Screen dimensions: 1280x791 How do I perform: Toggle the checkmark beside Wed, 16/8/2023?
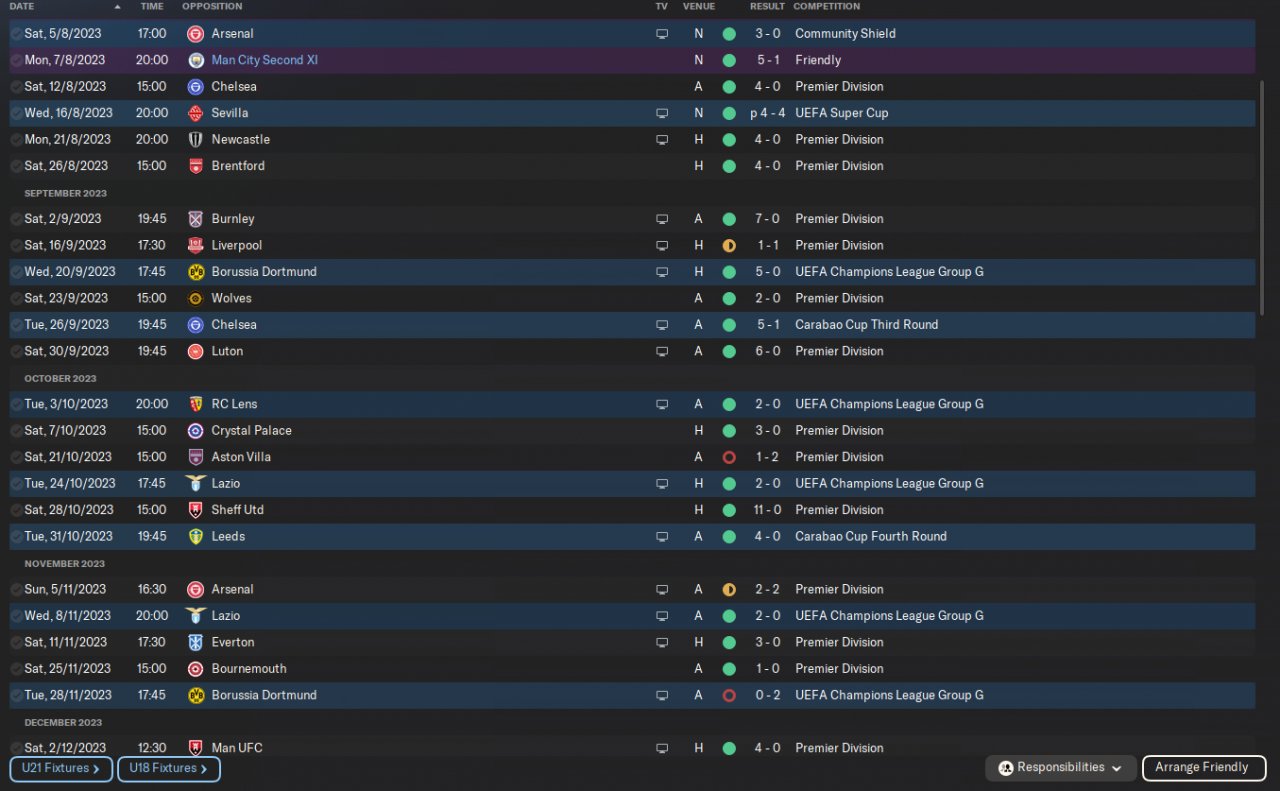16,113
